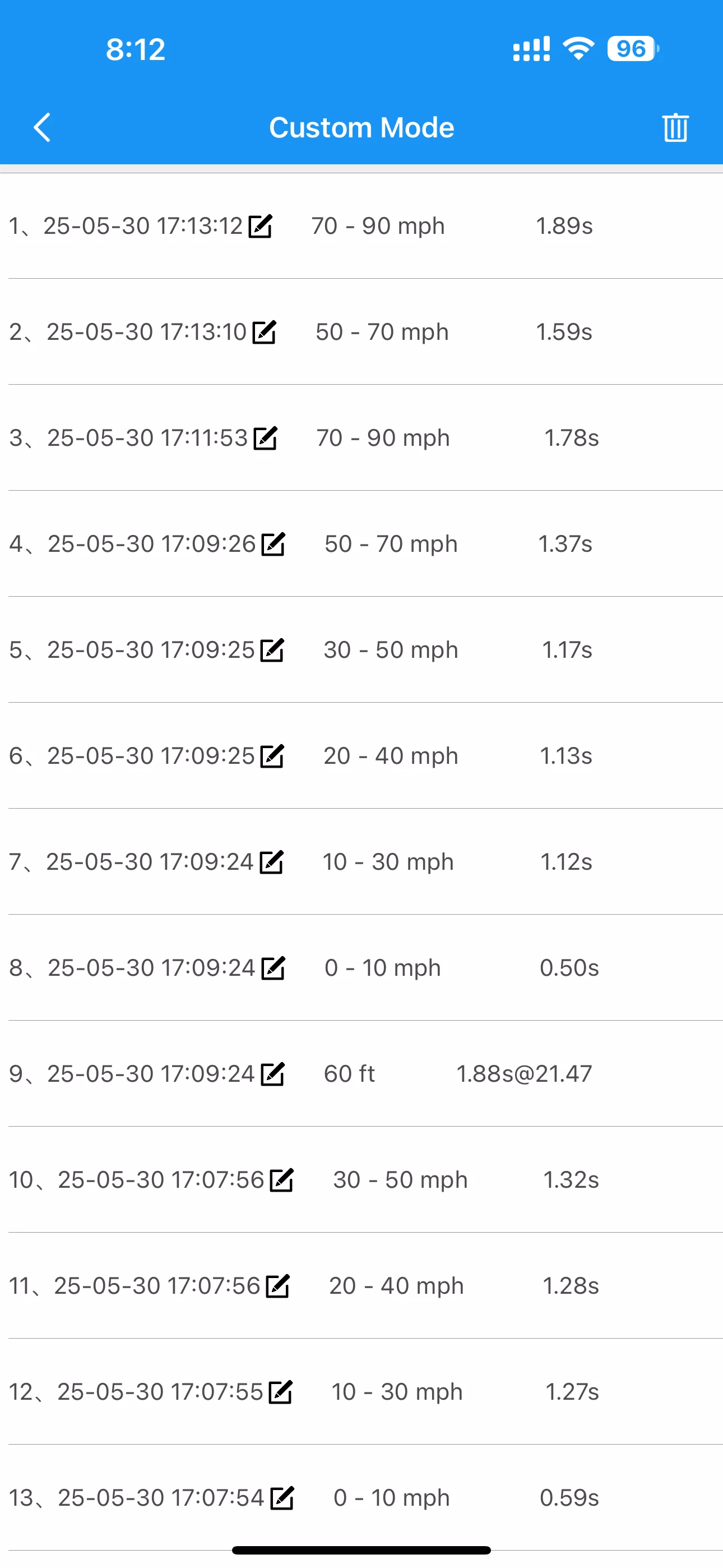This screenshot has width=723, height=1568.
Task: Select the 1.89s 70 - 90 mph result
Action: (361, 226)
